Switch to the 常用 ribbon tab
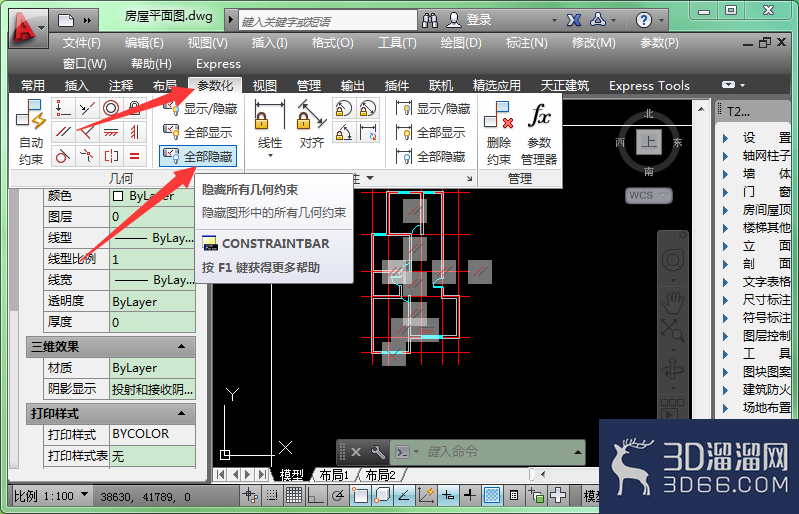The width and height of the screenshot is (799, 514). pos(33,86)
